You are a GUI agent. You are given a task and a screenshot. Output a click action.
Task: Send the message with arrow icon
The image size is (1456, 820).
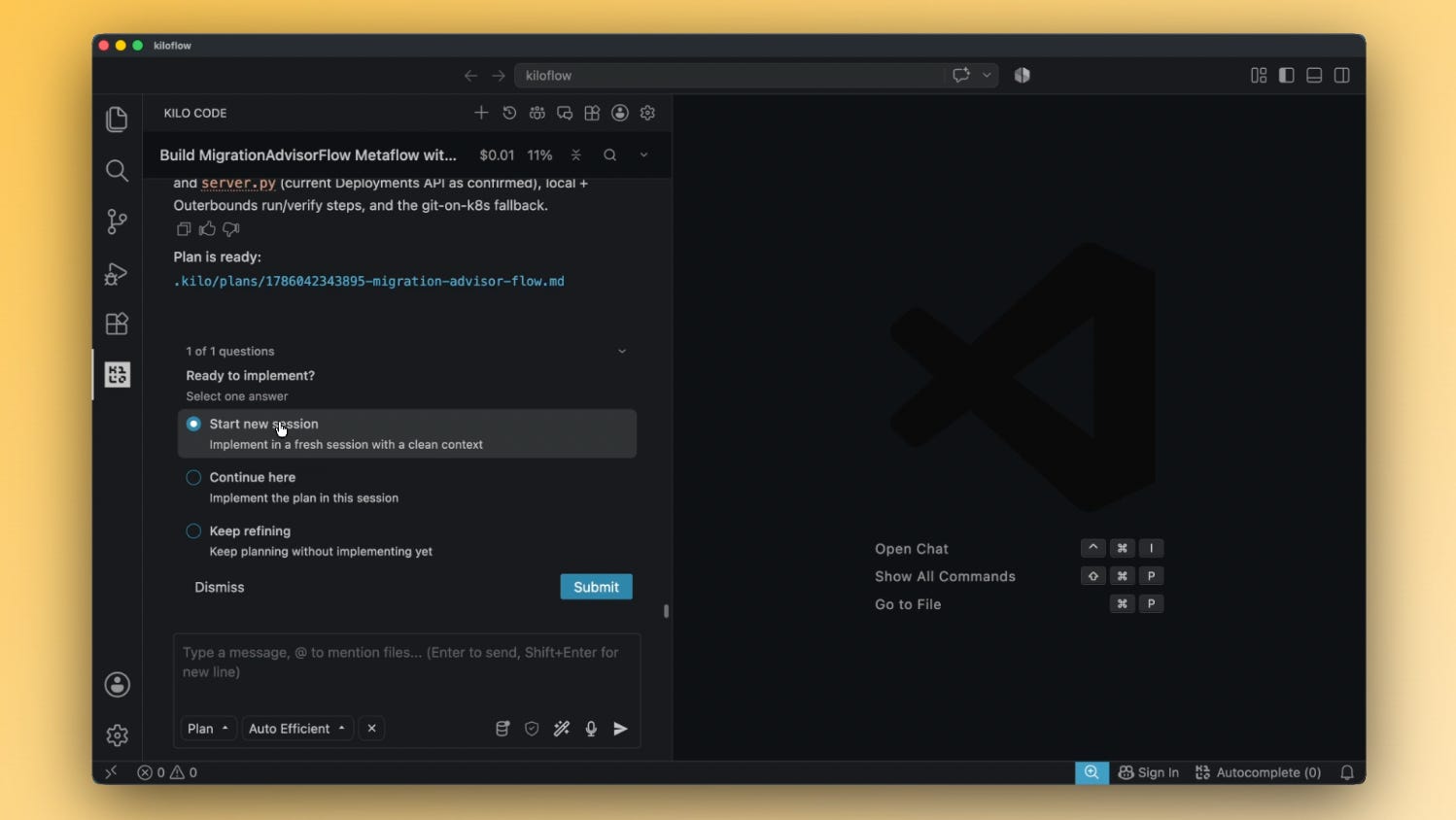pyautogui.click(x=620, y=729)
